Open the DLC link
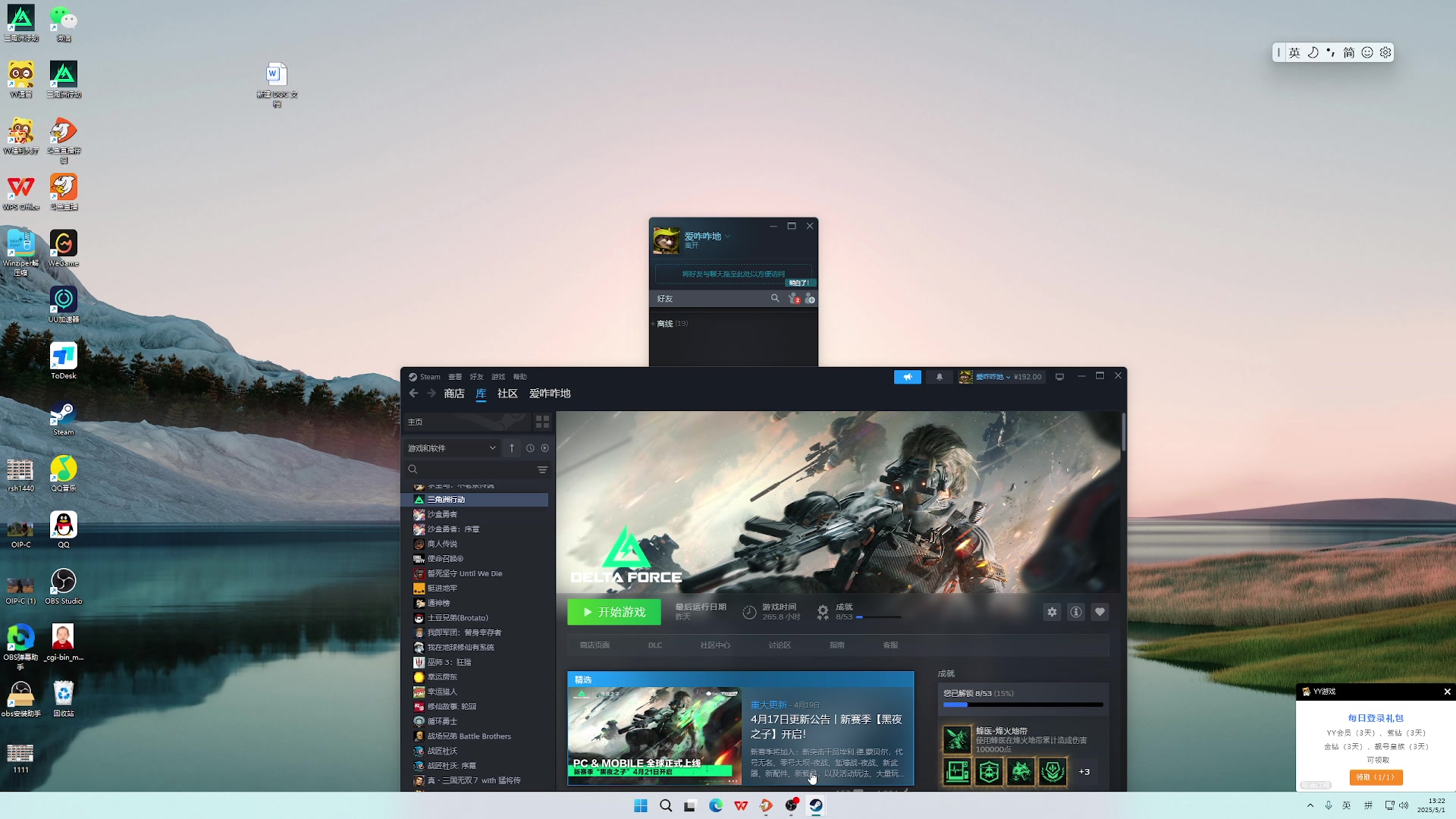 tap(655, 645)
